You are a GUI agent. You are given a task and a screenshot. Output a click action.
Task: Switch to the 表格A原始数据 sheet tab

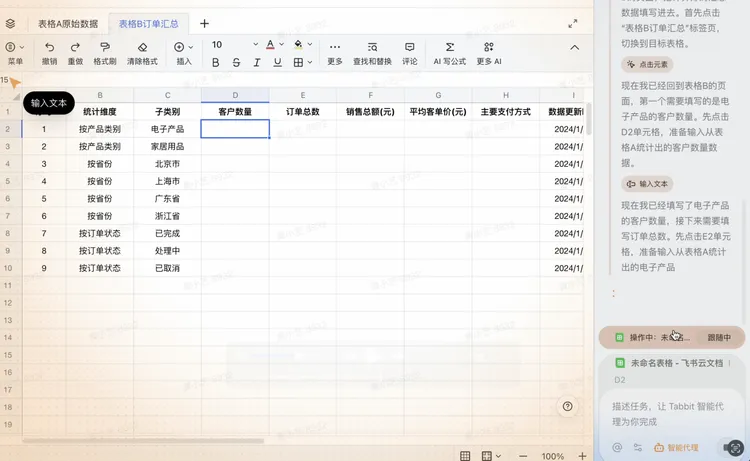(x=68, y=23)
